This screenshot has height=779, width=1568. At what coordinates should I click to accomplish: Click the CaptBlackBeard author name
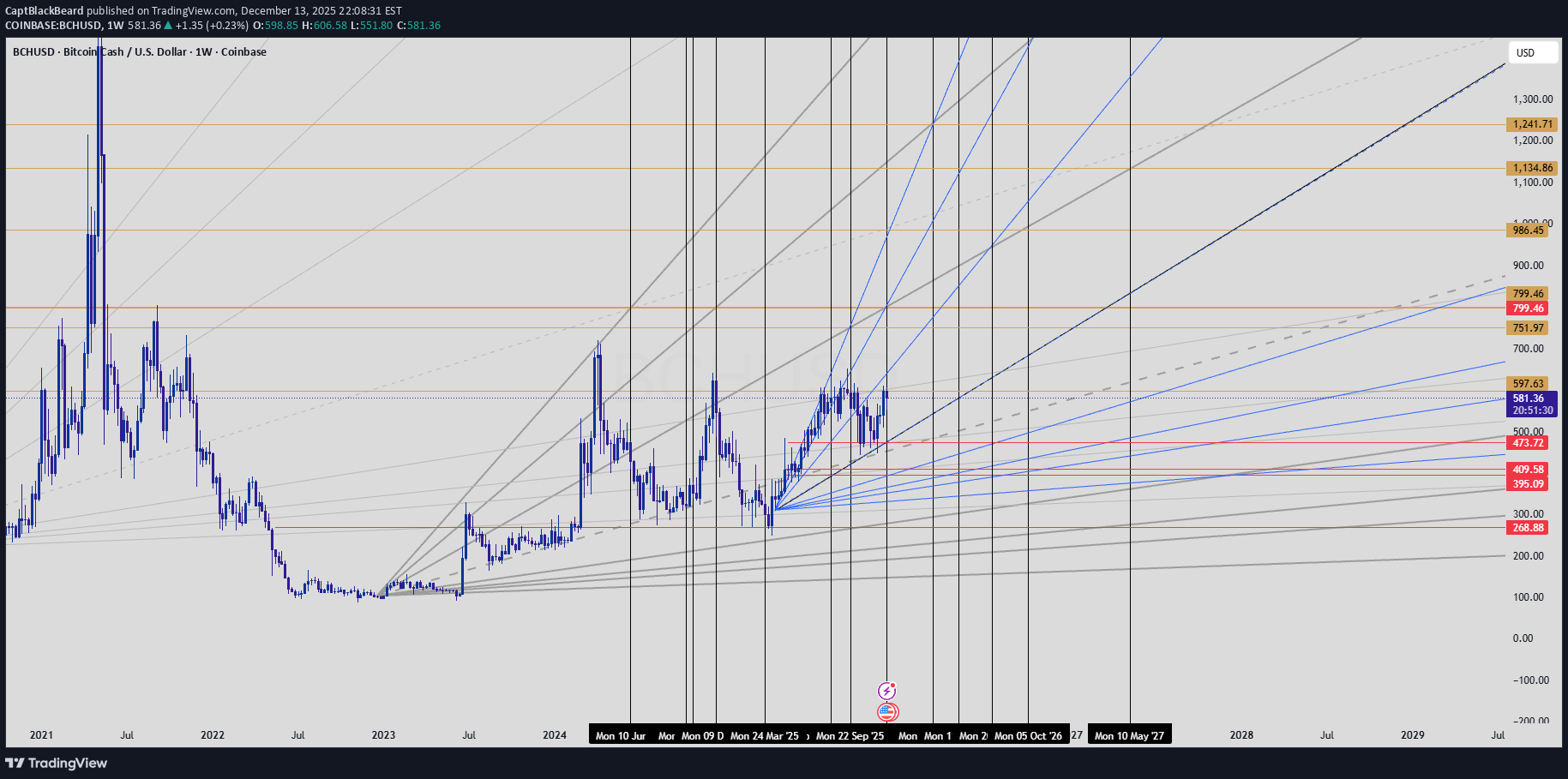click(45, 11)
